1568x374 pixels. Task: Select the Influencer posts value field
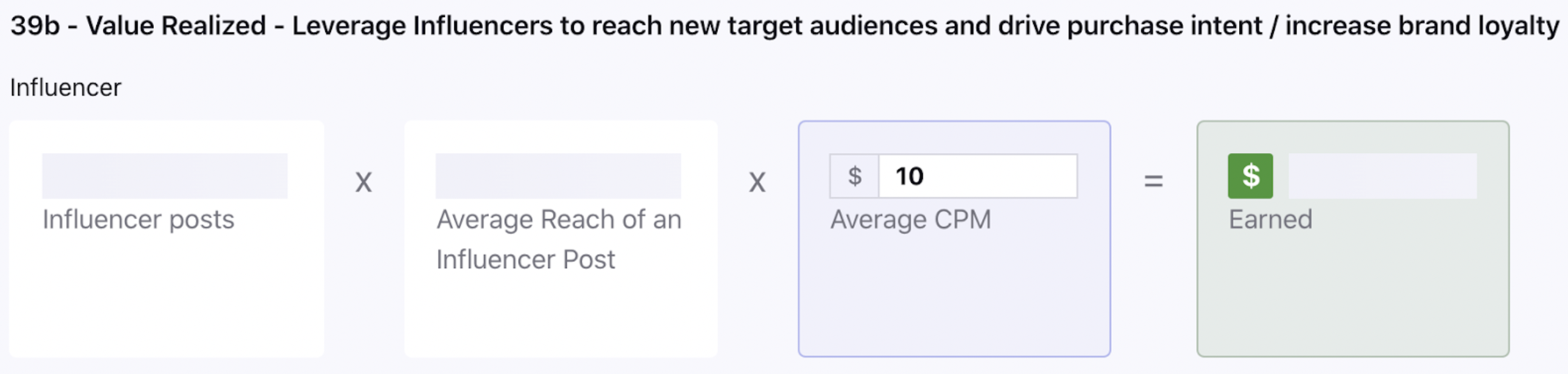165,176
